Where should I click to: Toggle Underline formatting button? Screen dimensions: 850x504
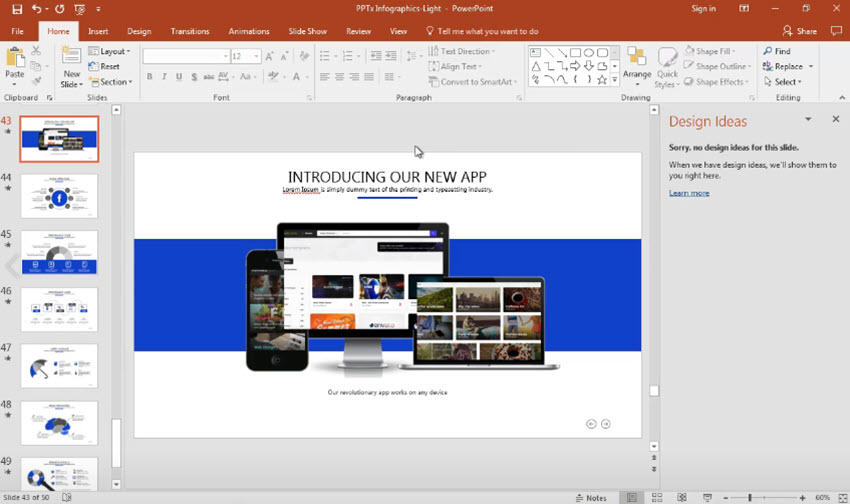[x=178, y=76]
